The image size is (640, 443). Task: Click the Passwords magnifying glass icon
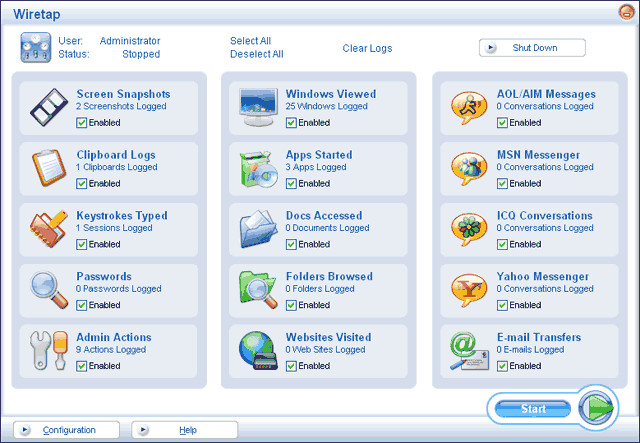click(49, 290)
